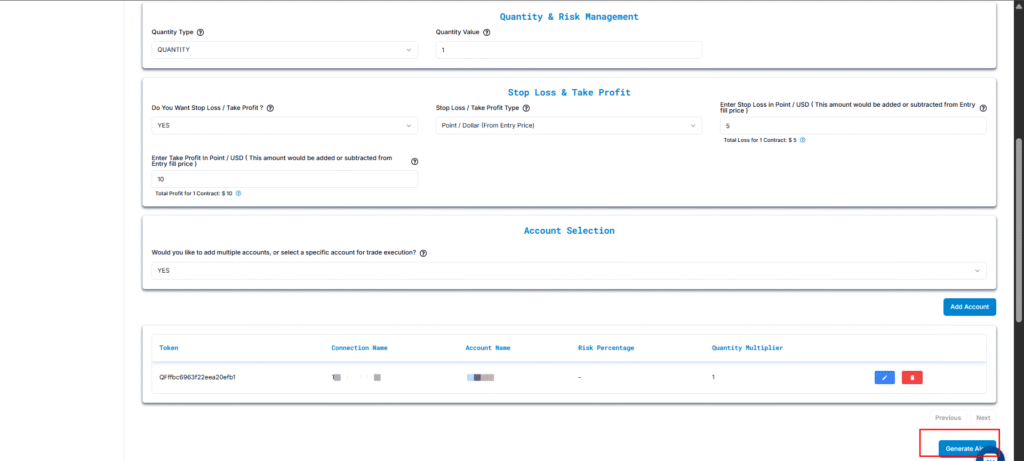Select token text QFffbc6963f22eea20efb1
Screen dimensions: 1024x461
[x=197, y=377]
